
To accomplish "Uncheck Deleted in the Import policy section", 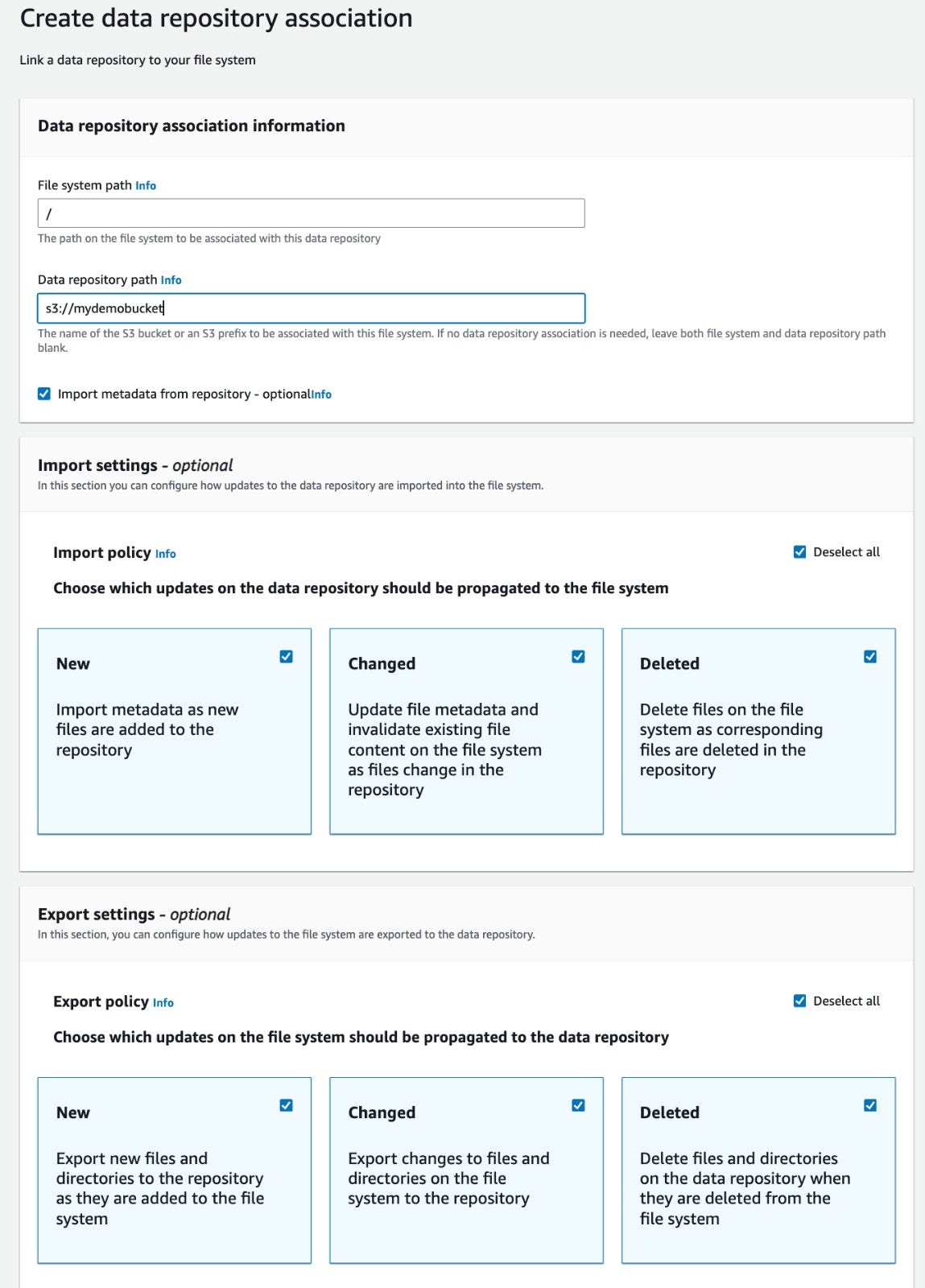I will [x=870, y=656].
